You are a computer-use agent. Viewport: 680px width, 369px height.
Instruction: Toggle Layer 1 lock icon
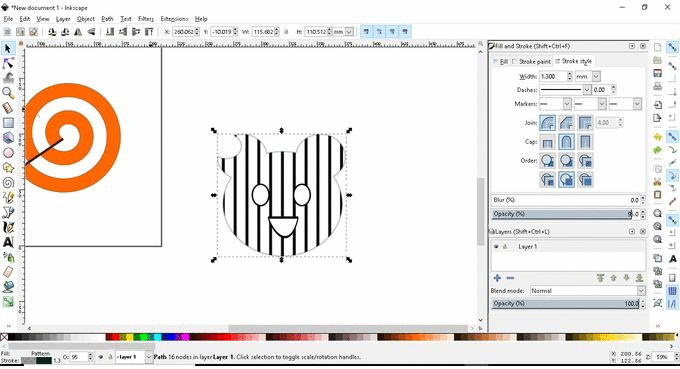(505, 246)
